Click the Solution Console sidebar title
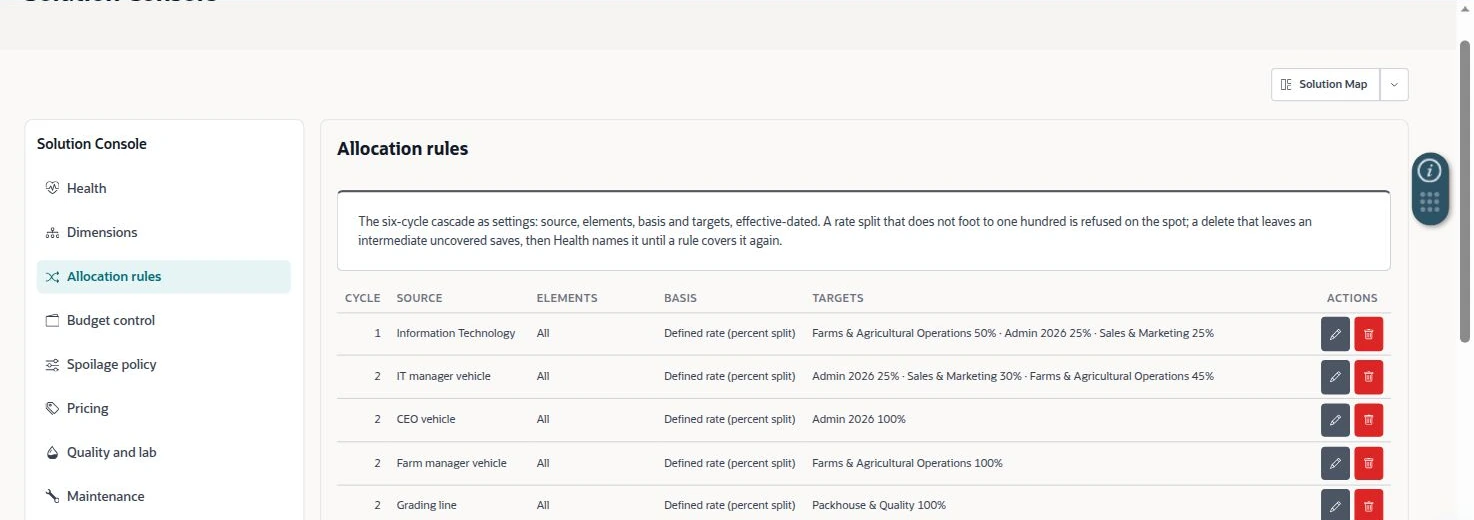The height and width of the screenshot is (520, 1474). (92, 144)
